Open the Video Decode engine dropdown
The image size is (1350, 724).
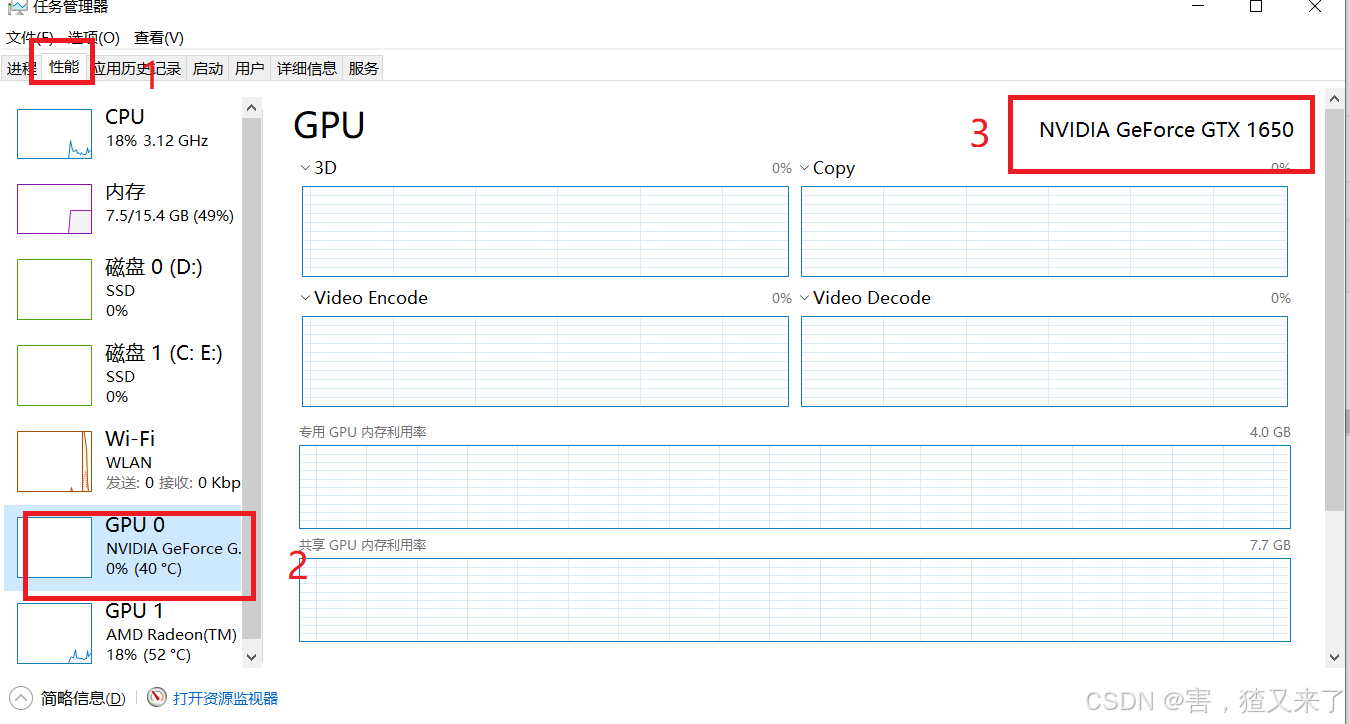(805, 298)
